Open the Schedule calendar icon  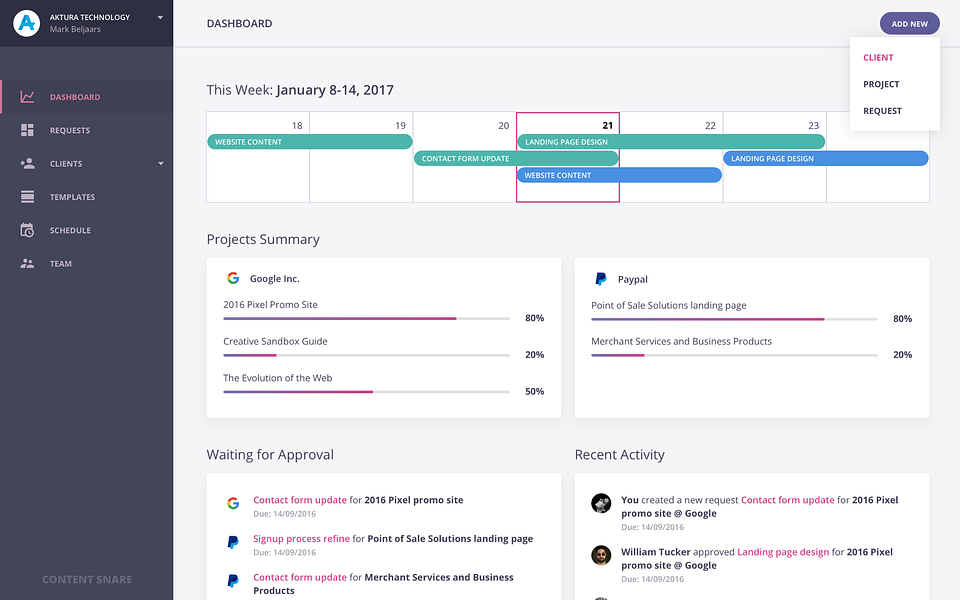coord(28,230)
